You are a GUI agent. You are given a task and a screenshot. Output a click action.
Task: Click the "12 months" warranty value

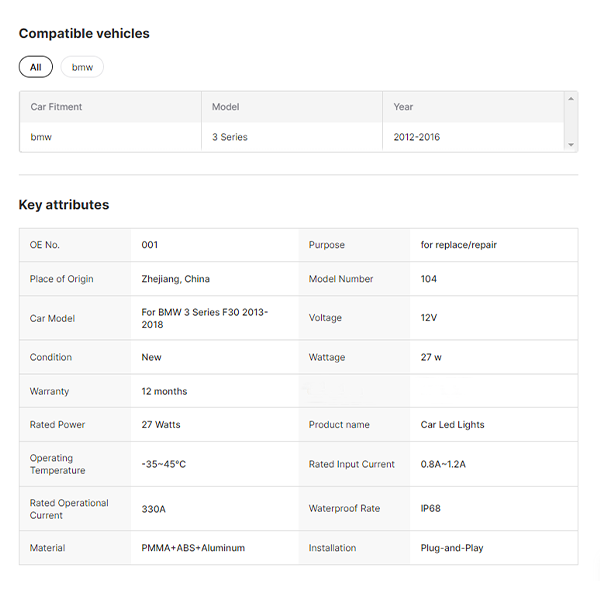tap(164, 391)
